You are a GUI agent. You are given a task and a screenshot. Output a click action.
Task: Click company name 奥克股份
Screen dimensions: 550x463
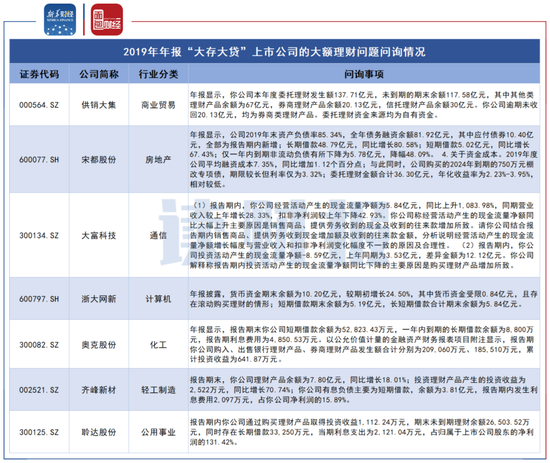pyautogui.click(x=99, y=345)
